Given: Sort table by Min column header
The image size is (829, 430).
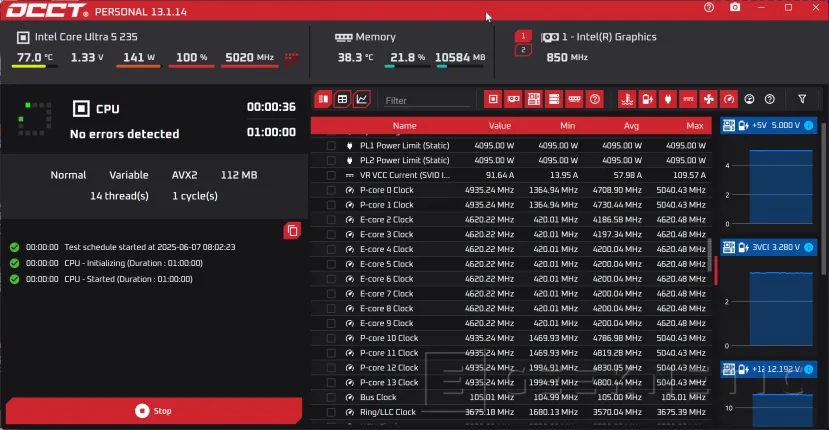Looking at the screenshot, I should (x=567, y=126).
